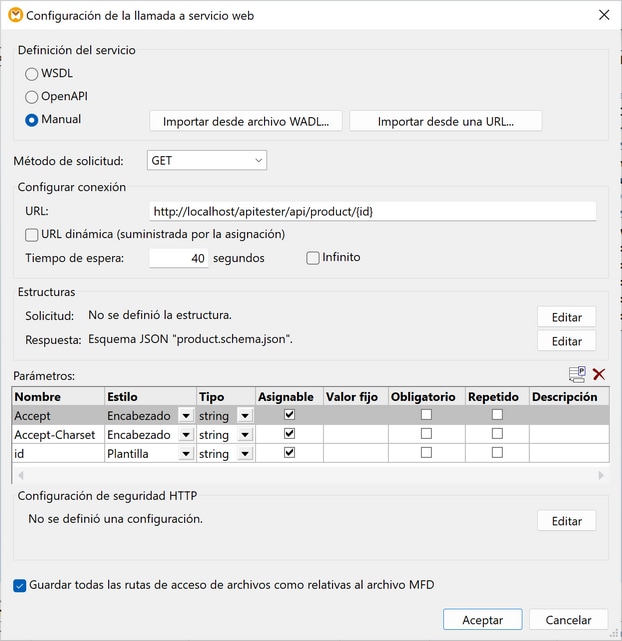Click parameters table scroll right arrow
The height and width of the screenshot is (641, 622).
click(x=601, y=475)
